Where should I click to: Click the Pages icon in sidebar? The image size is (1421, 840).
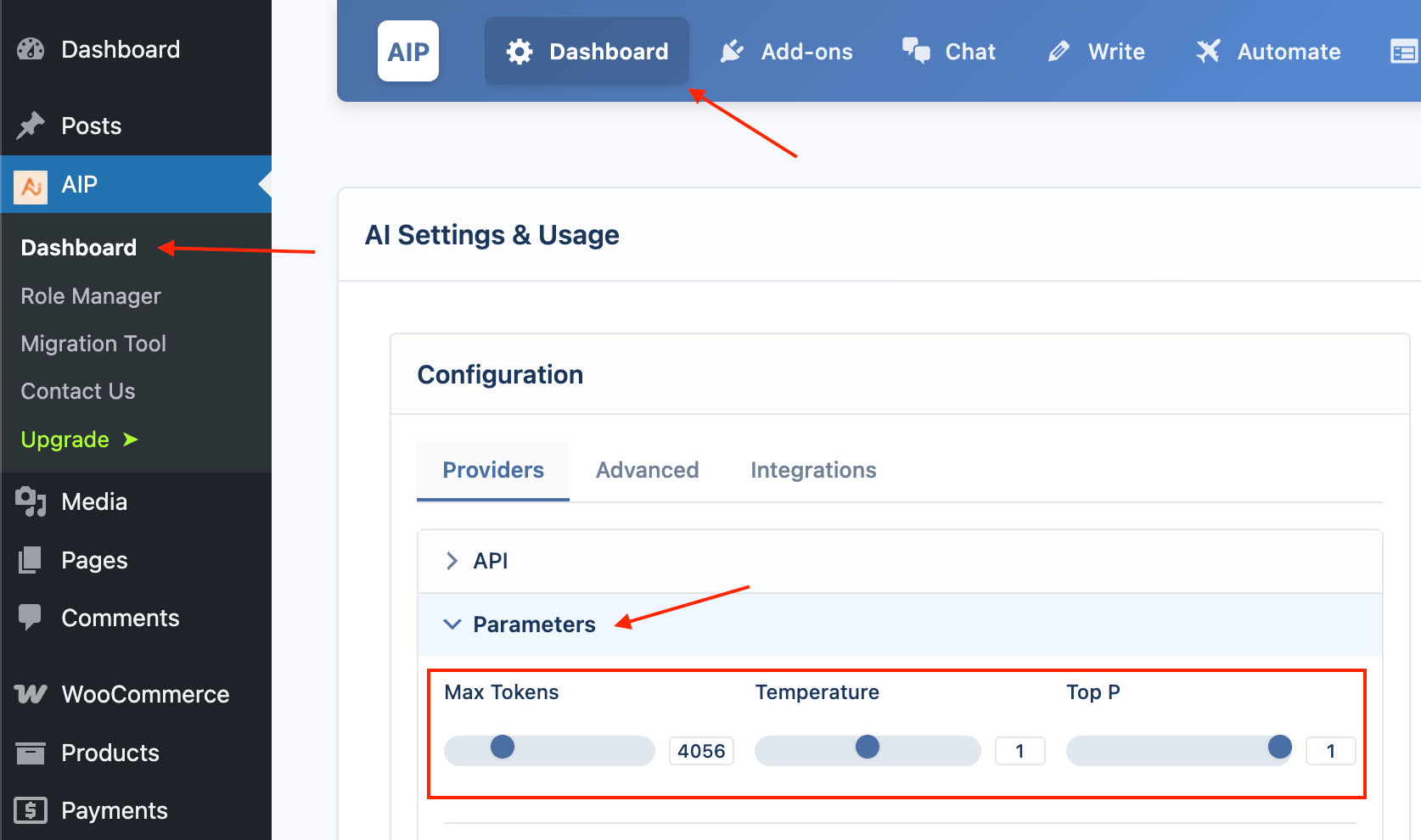(x=31, y=560)
